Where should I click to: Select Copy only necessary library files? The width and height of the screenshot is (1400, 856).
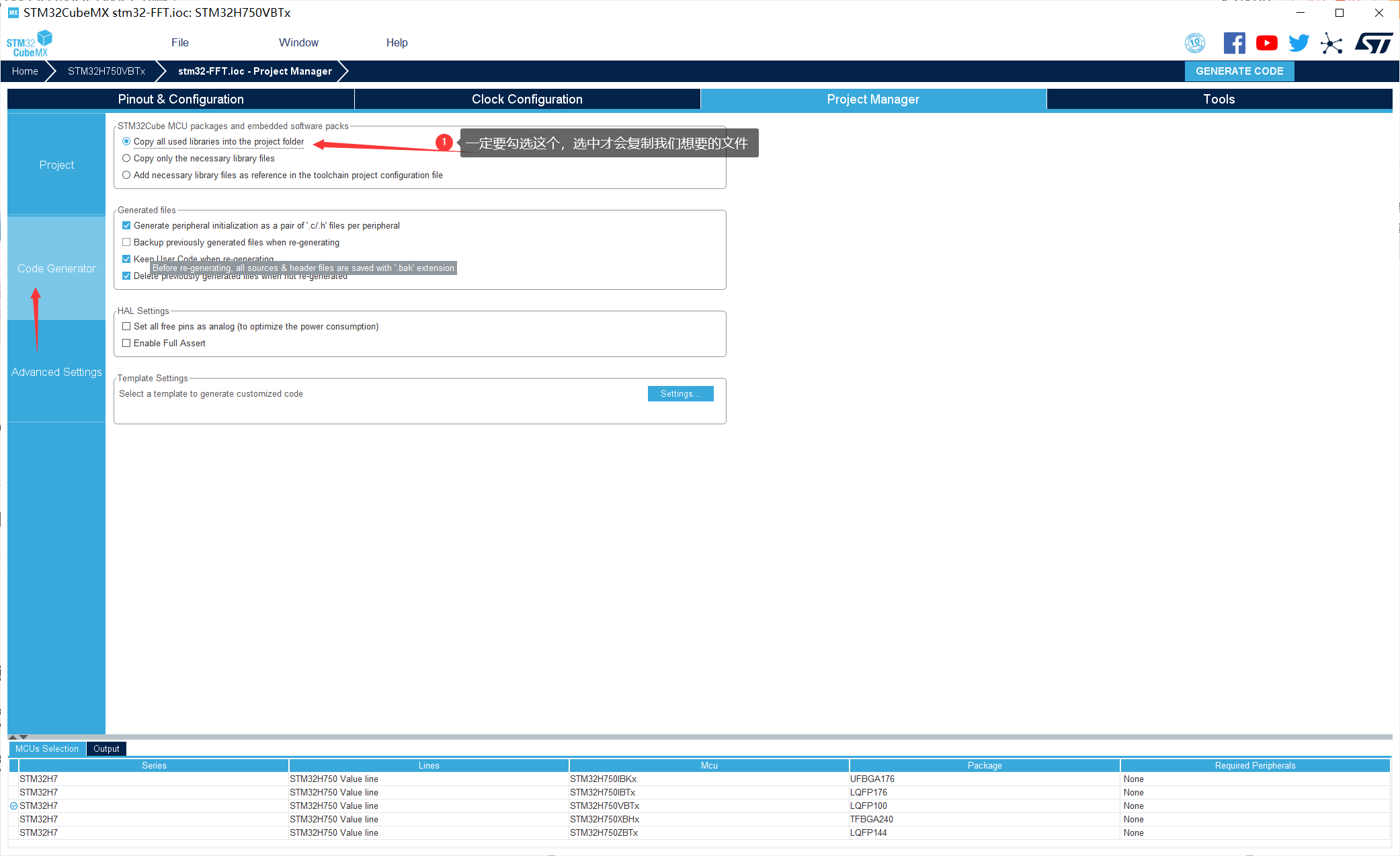(x=126, y=159)
